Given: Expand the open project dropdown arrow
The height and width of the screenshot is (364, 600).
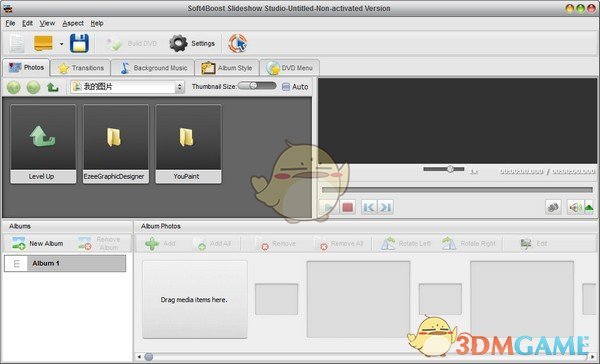Looking at the screenshot, I should coord(61,44).
